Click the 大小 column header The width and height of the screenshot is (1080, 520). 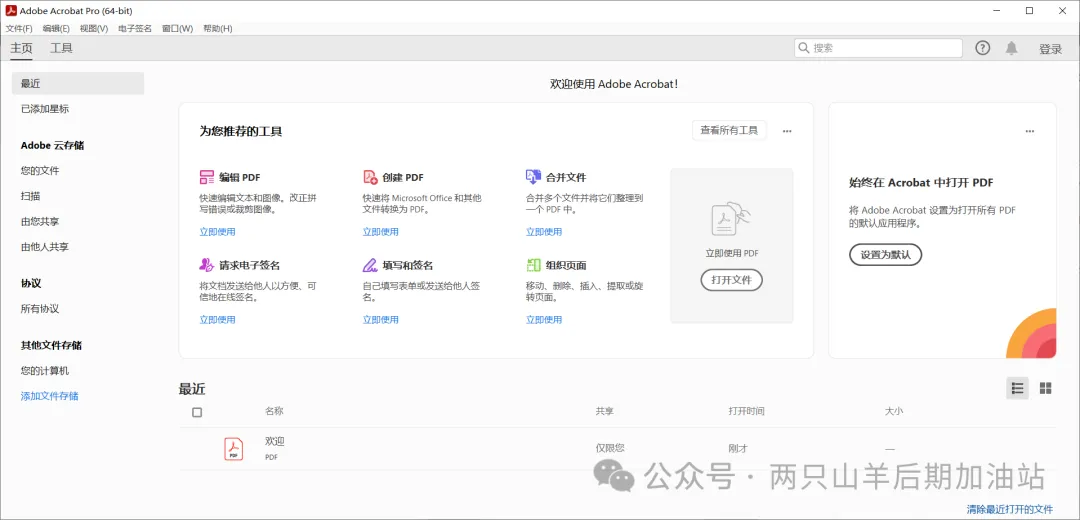(x=894, y=411)
